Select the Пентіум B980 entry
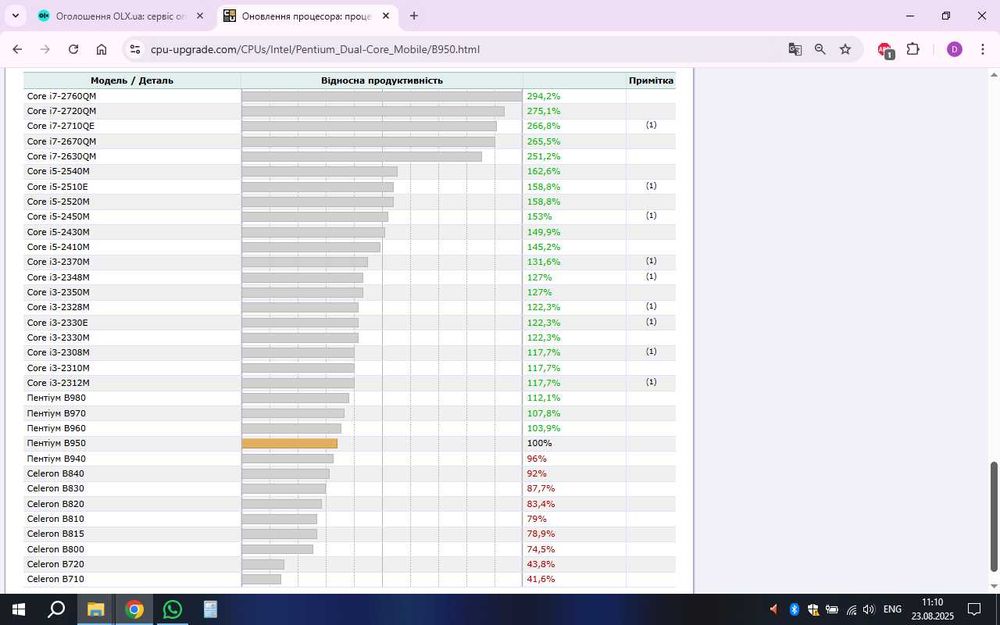Viewport: 1000px width, 625px height. (x=56, y=398)
